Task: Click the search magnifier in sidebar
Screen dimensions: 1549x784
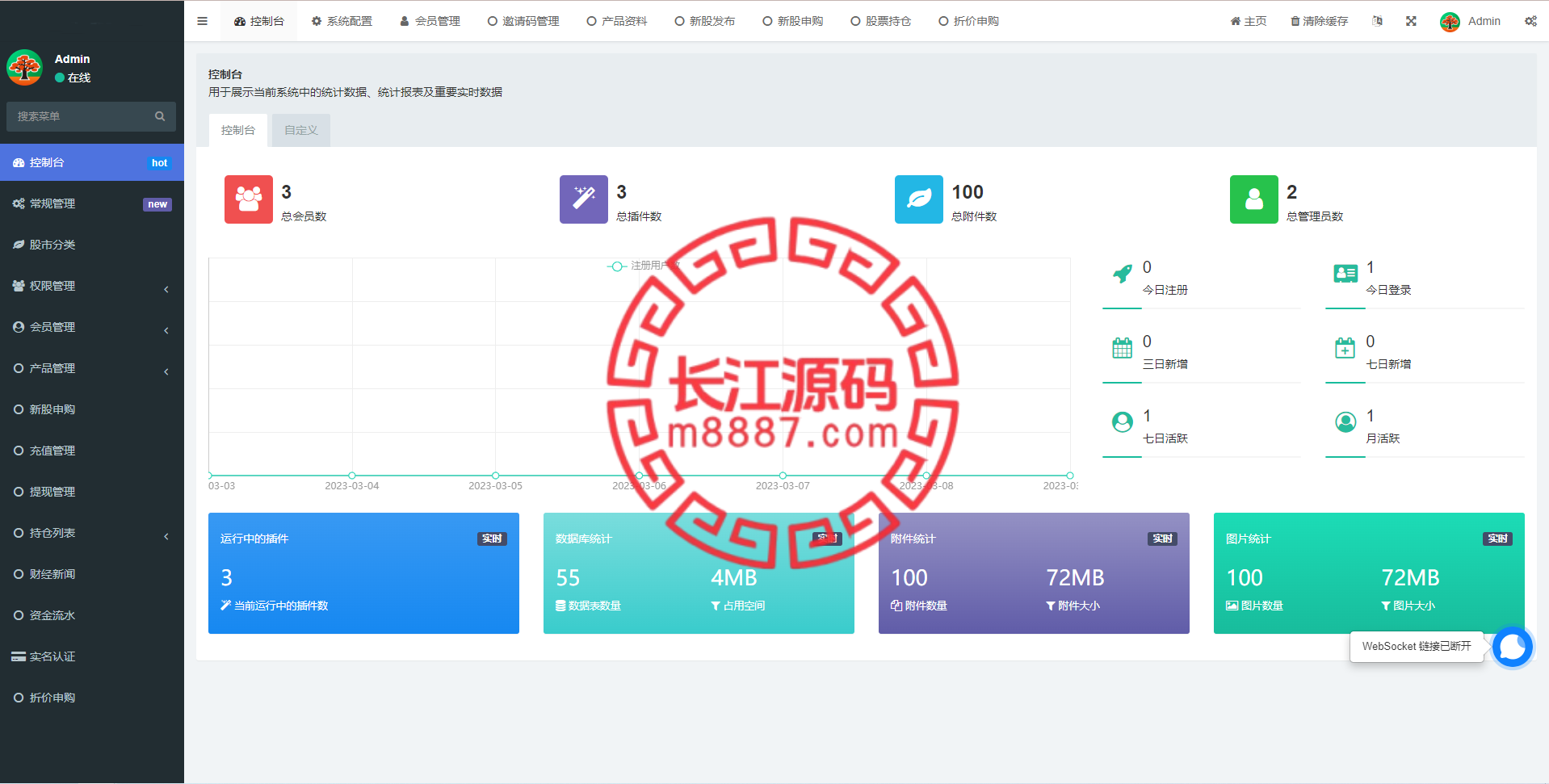Action: pos(160,116)
